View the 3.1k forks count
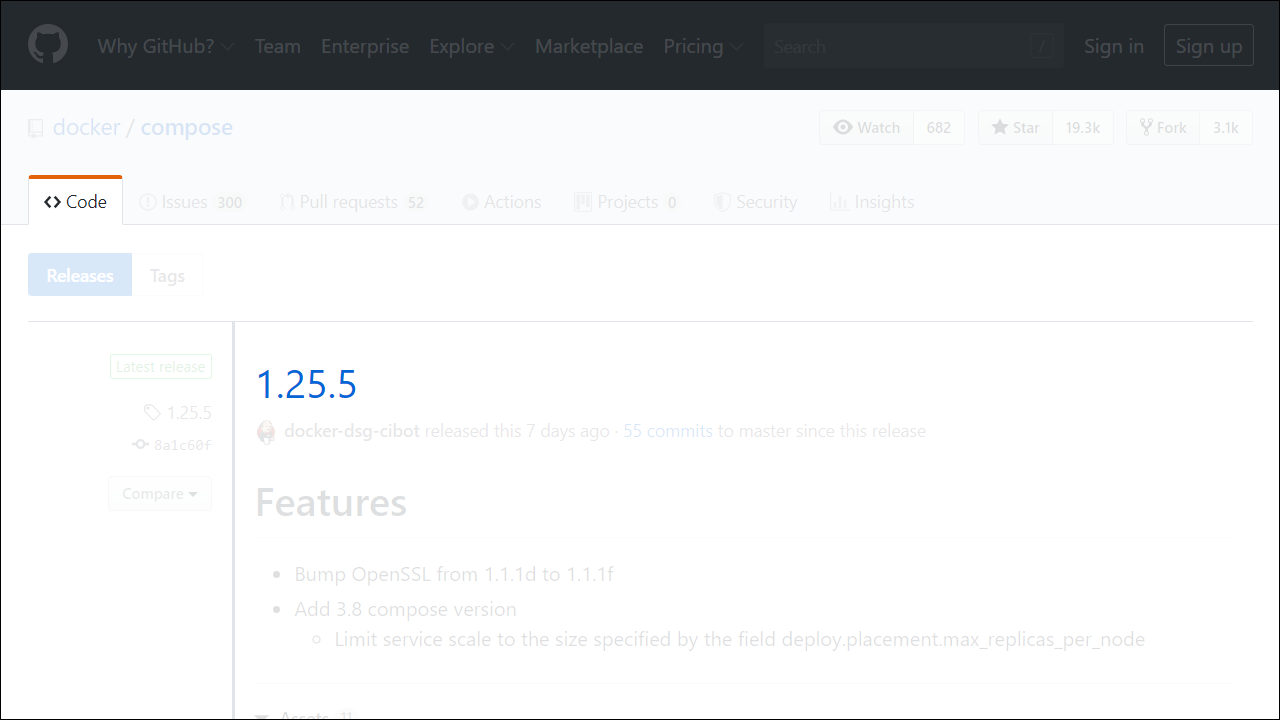 point(1226,127)
